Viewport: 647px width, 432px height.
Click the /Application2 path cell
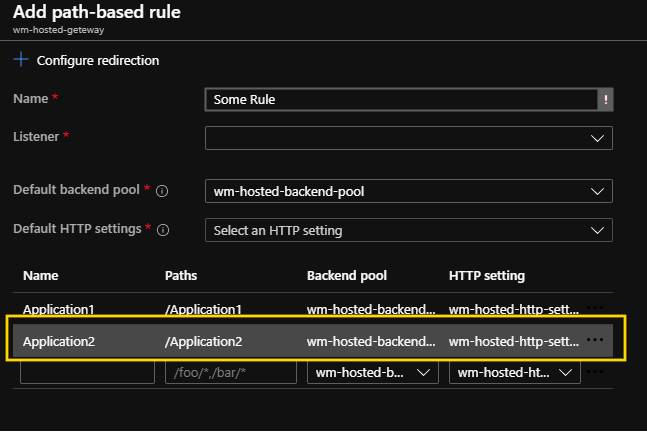coord(203,342)
